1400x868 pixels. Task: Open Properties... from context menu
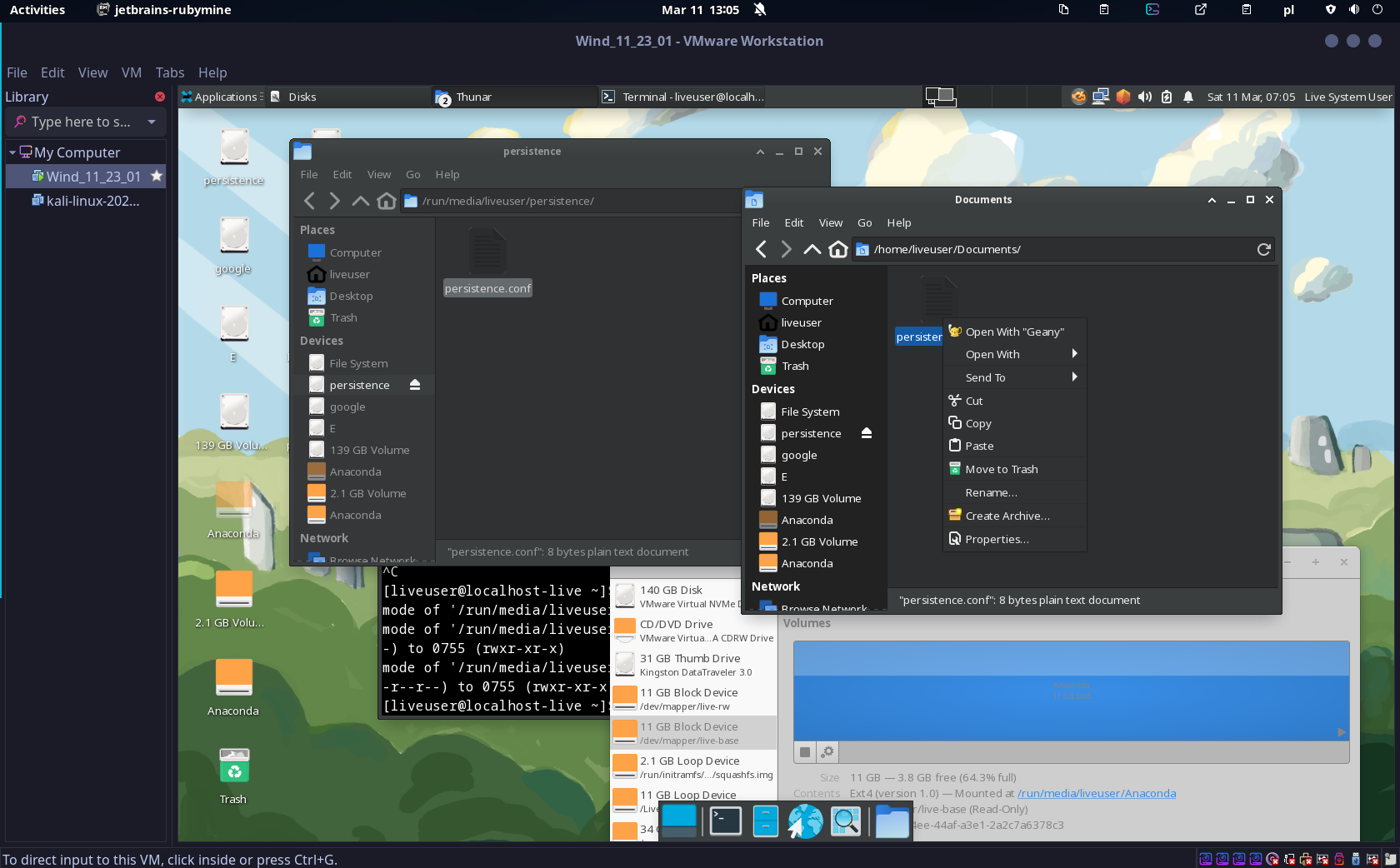click(1015, 539)
